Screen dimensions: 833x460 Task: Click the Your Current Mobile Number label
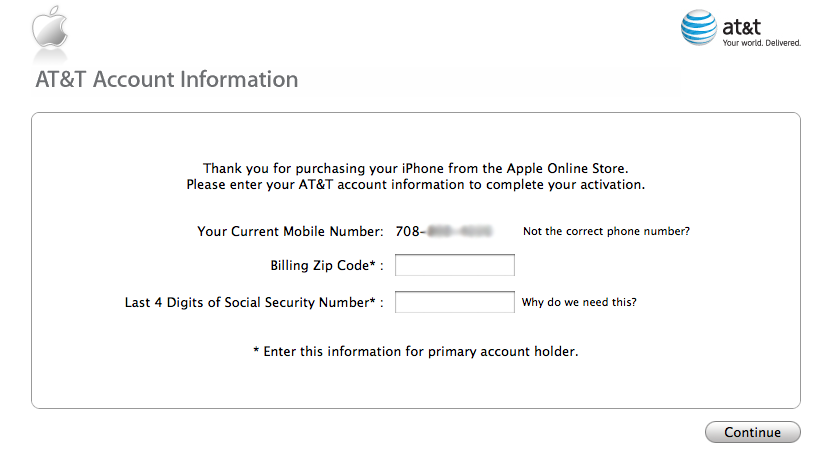290,232
